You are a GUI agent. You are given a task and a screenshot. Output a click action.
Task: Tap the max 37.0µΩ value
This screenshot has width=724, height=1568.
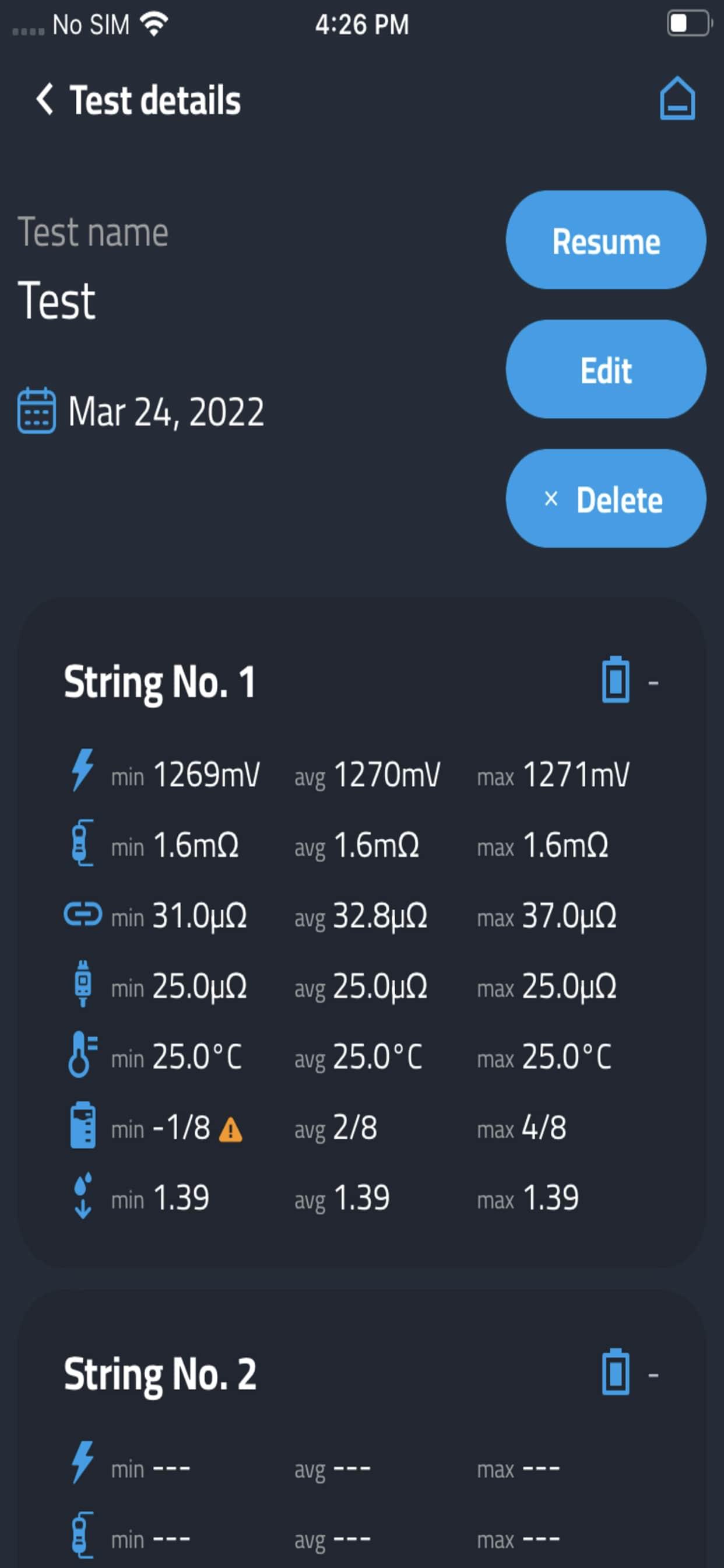point(570,916)
